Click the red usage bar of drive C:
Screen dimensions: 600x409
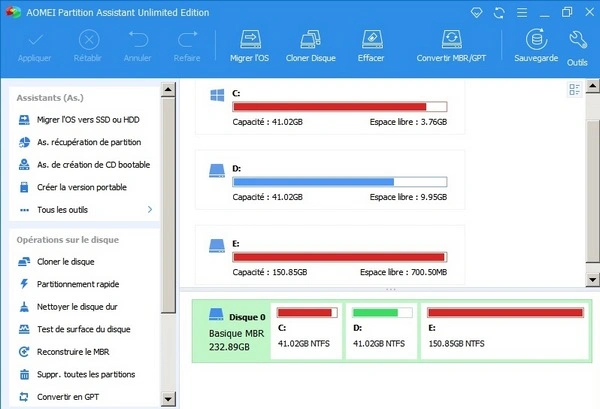coord(330,107)
